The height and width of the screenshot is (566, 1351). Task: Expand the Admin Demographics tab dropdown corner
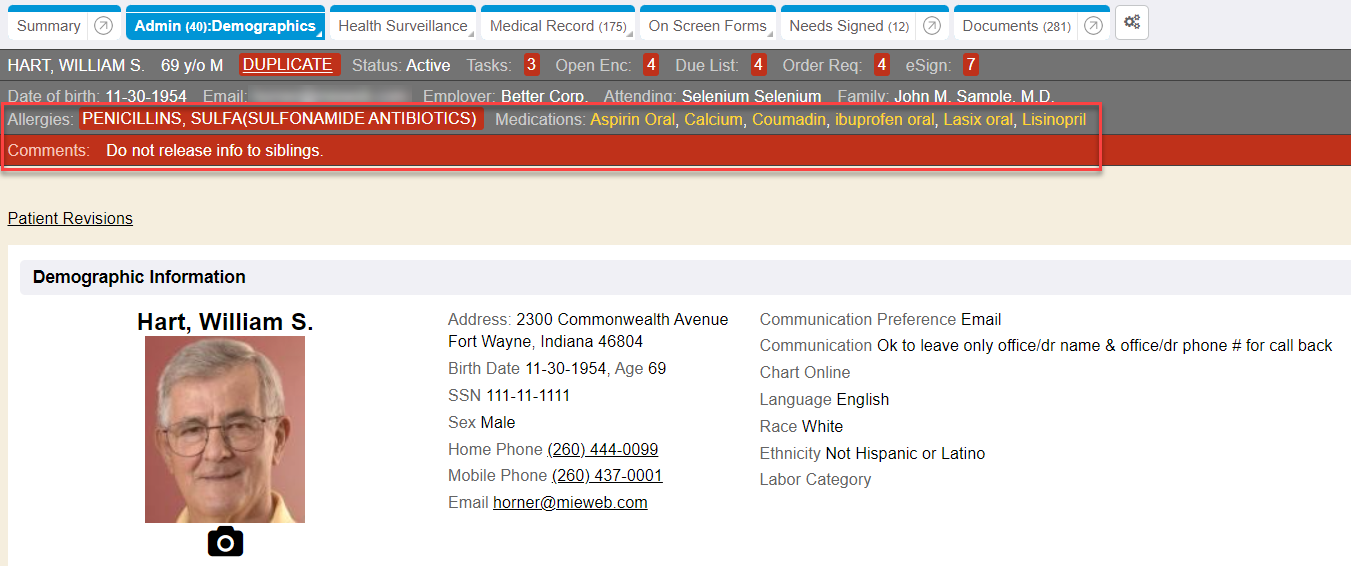(x=320, y=35)
